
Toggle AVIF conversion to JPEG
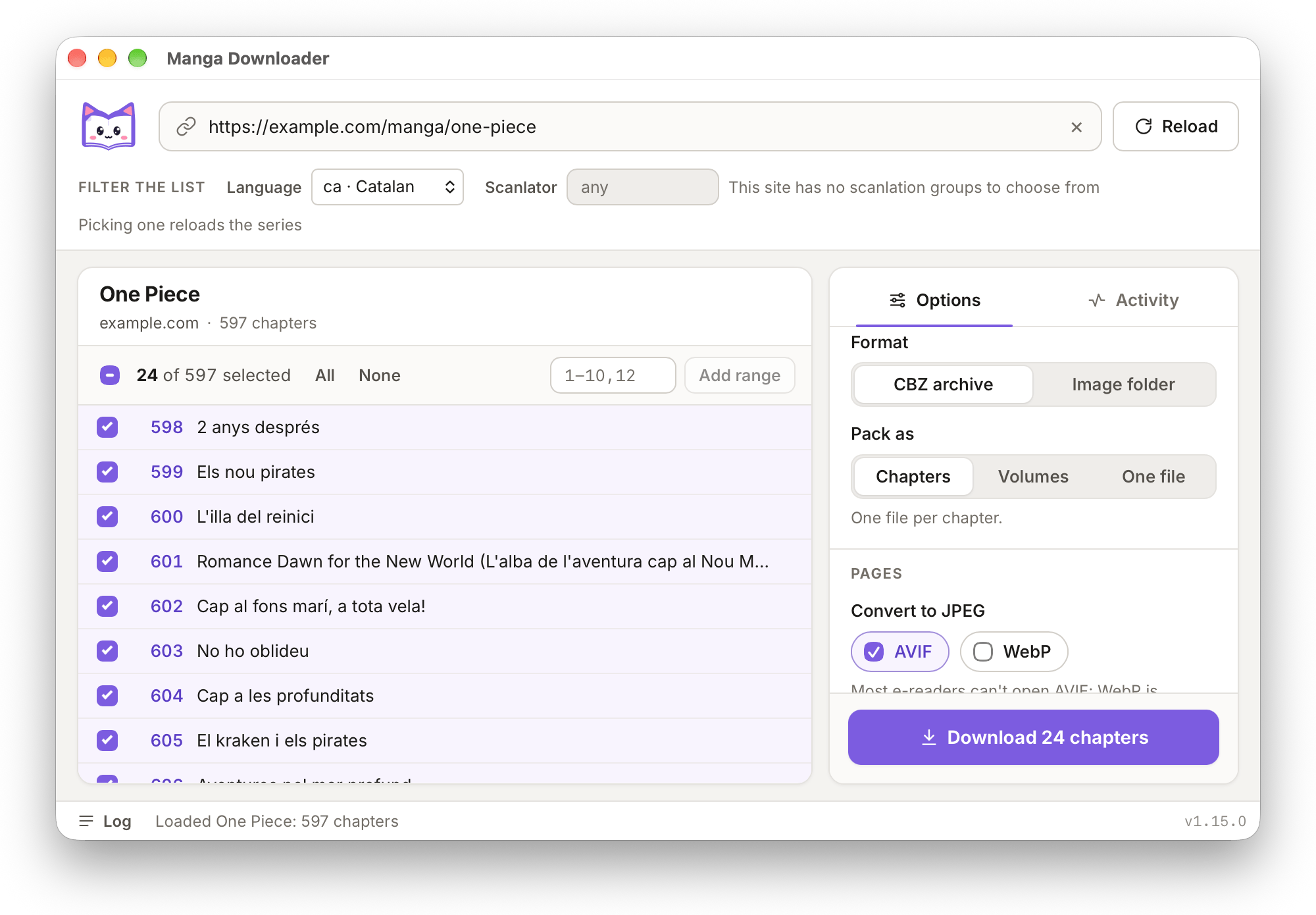coord(899,652)
